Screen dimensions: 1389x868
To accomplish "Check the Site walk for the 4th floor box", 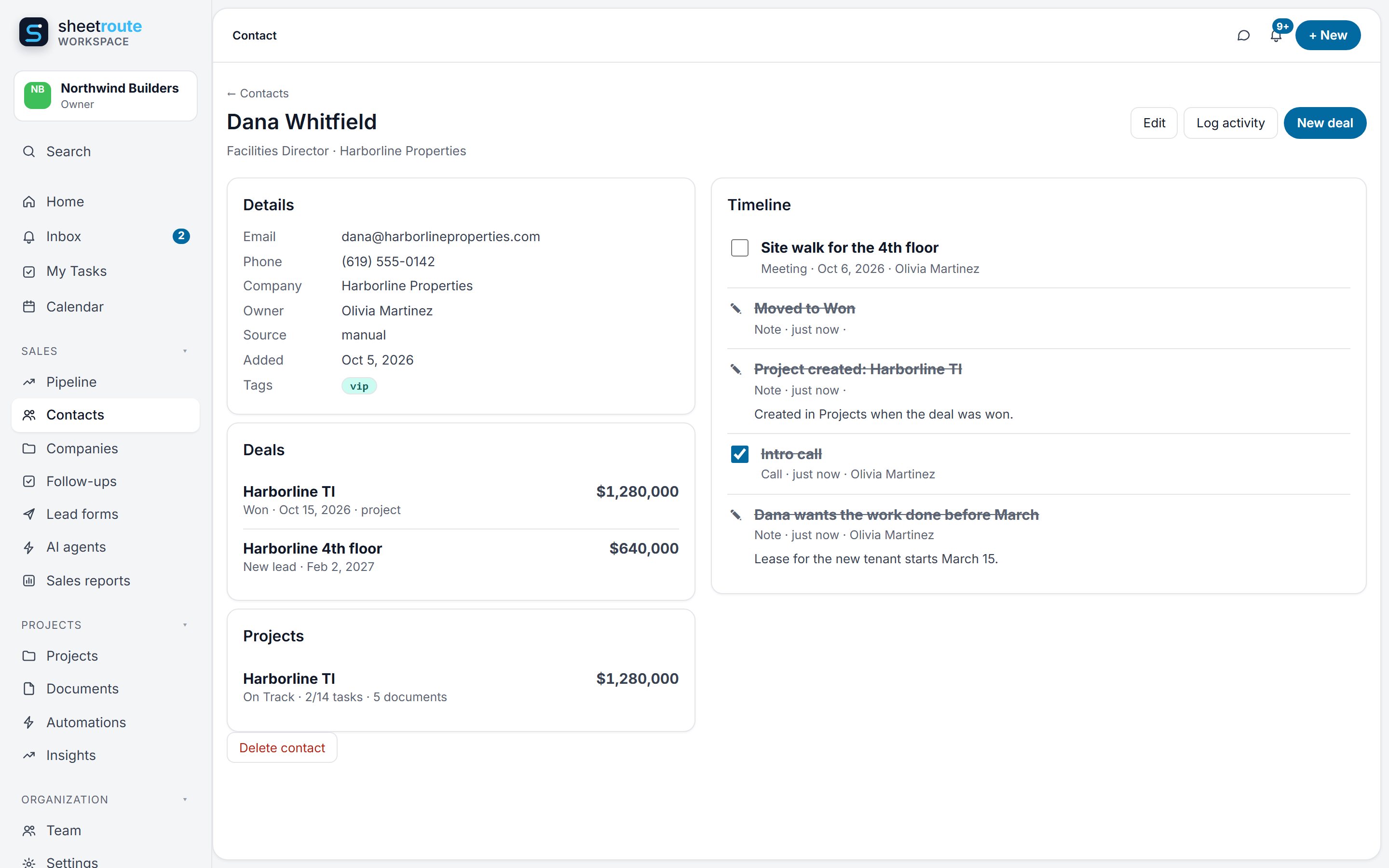I will click(x=739, y=248).
